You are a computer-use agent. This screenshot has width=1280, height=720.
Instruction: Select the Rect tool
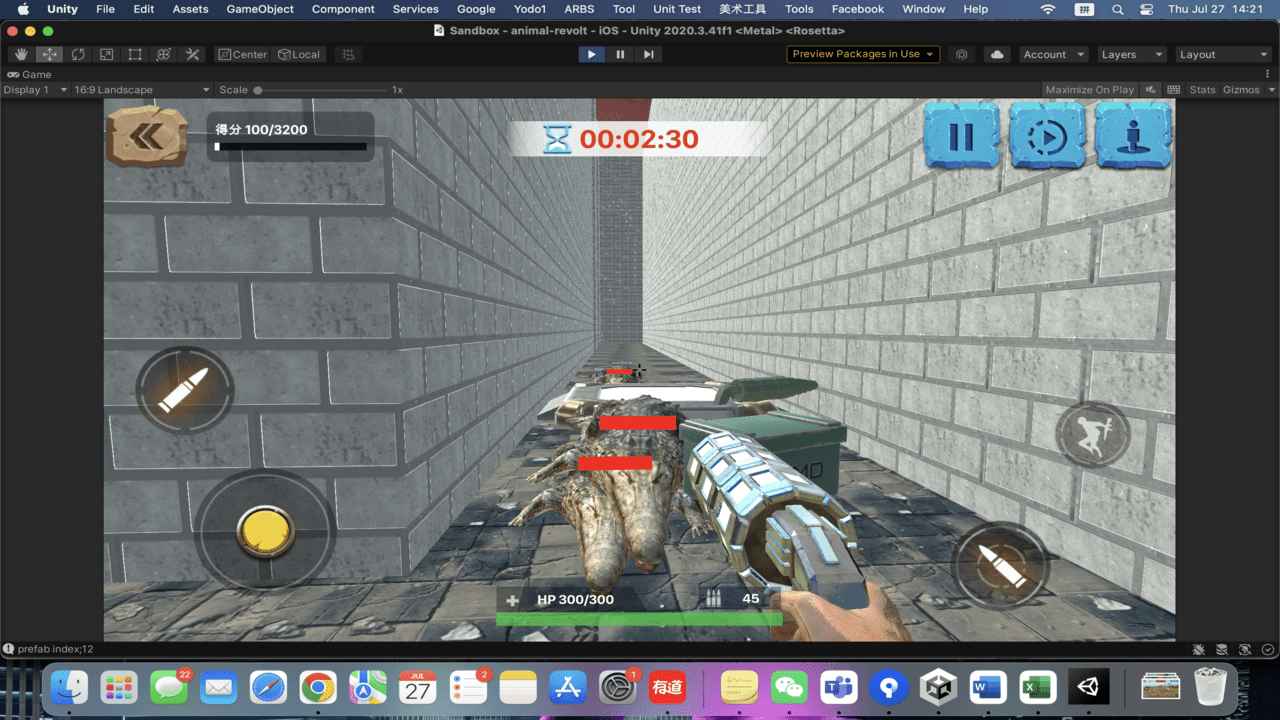[135, 54]
